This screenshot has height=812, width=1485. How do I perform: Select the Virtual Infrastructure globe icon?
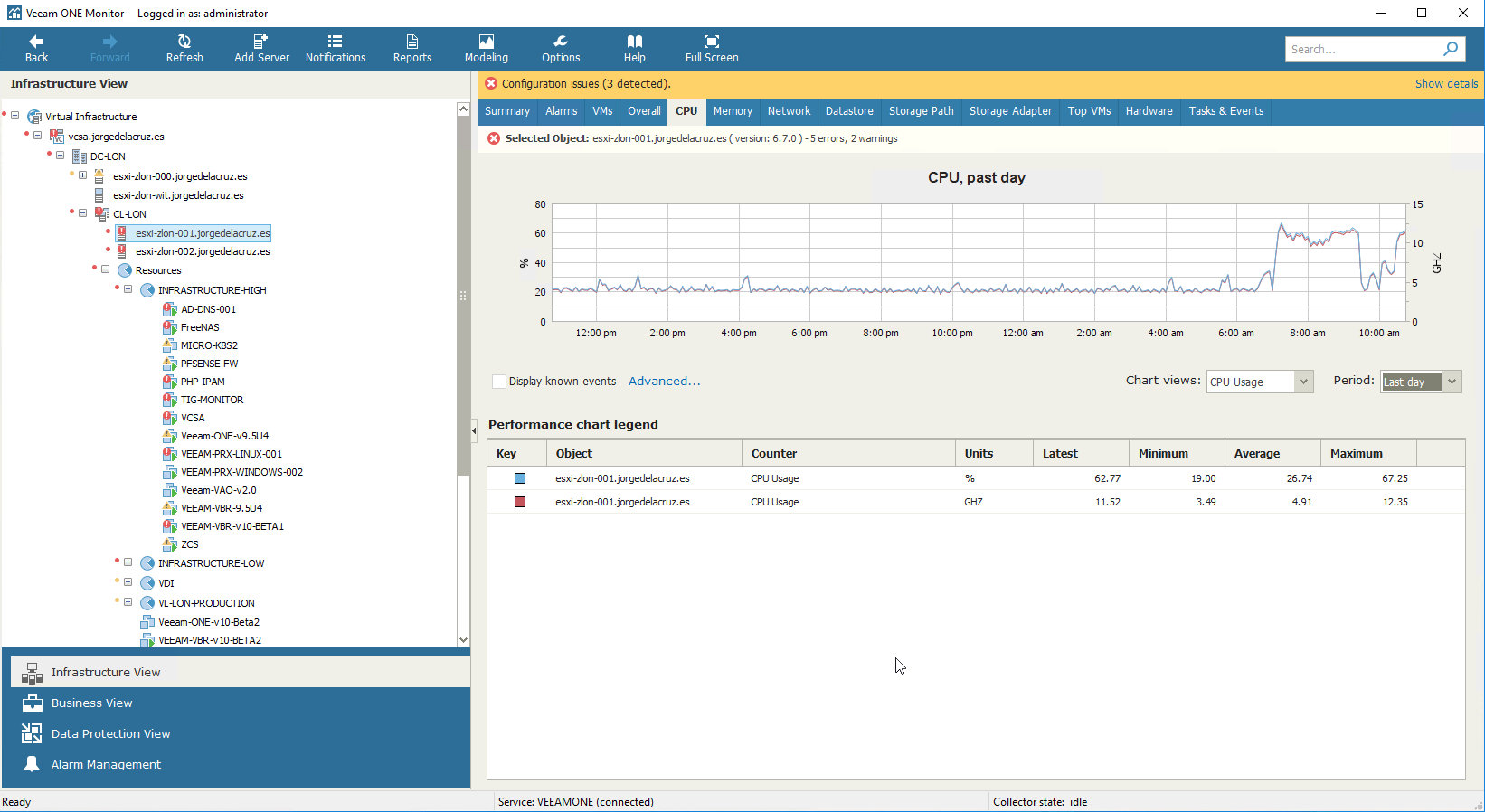pyautogui.click(x=34, y=117)
